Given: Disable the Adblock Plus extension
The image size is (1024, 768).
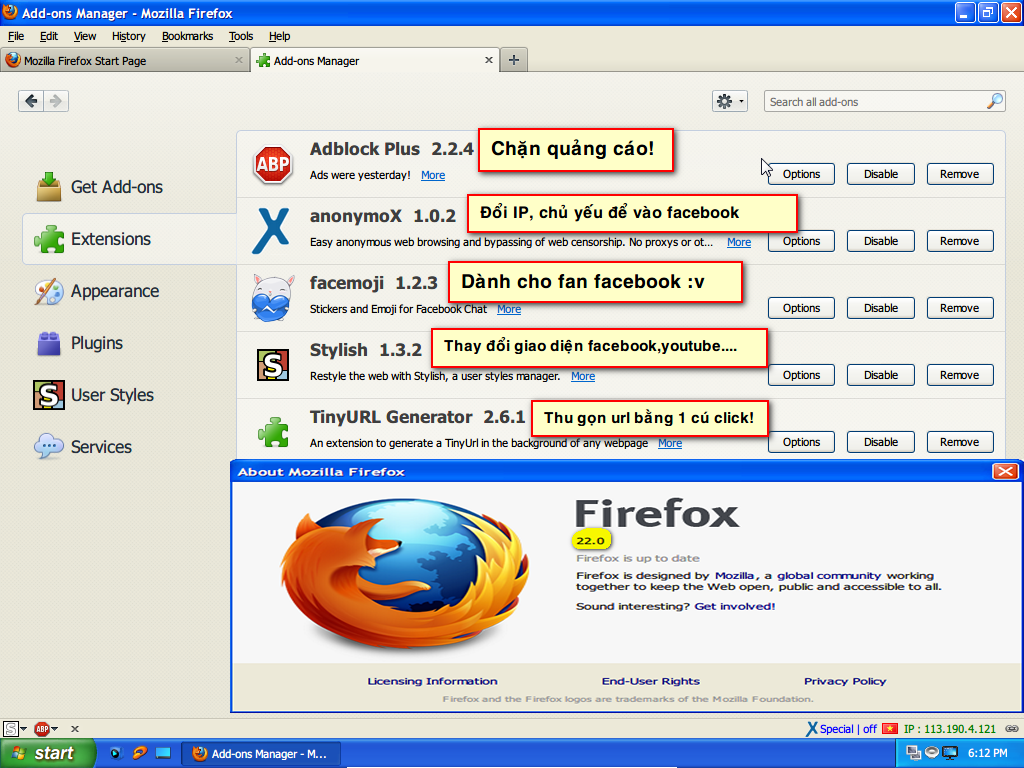Looking at the screenshot, I should pyautogui.click(x=881, y=174).
